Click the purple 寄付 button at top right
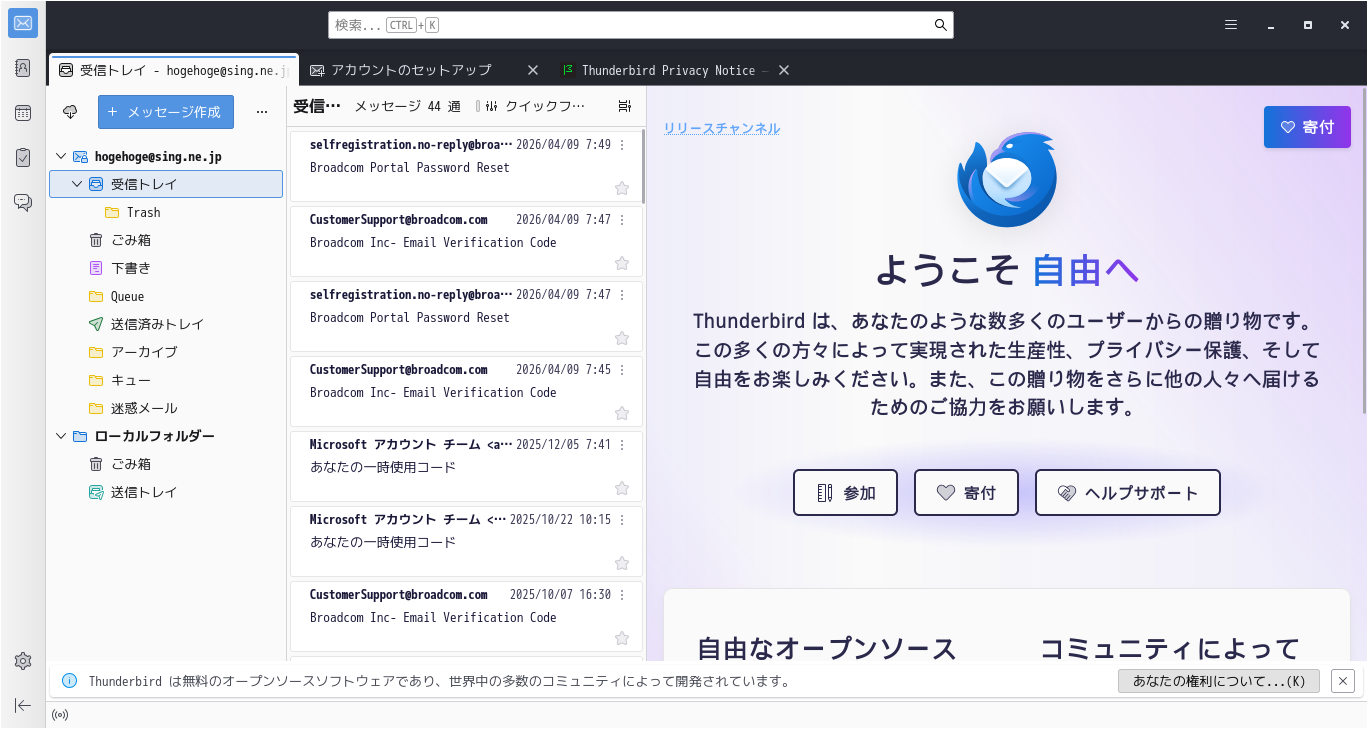Screen dimensions: 1368x729 coord(1307,127)
